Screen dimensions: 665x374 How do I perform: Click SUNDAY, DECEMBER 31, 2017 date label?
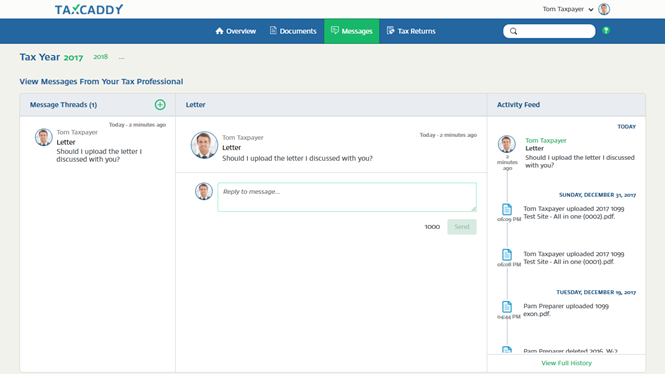tap(597, 195)
